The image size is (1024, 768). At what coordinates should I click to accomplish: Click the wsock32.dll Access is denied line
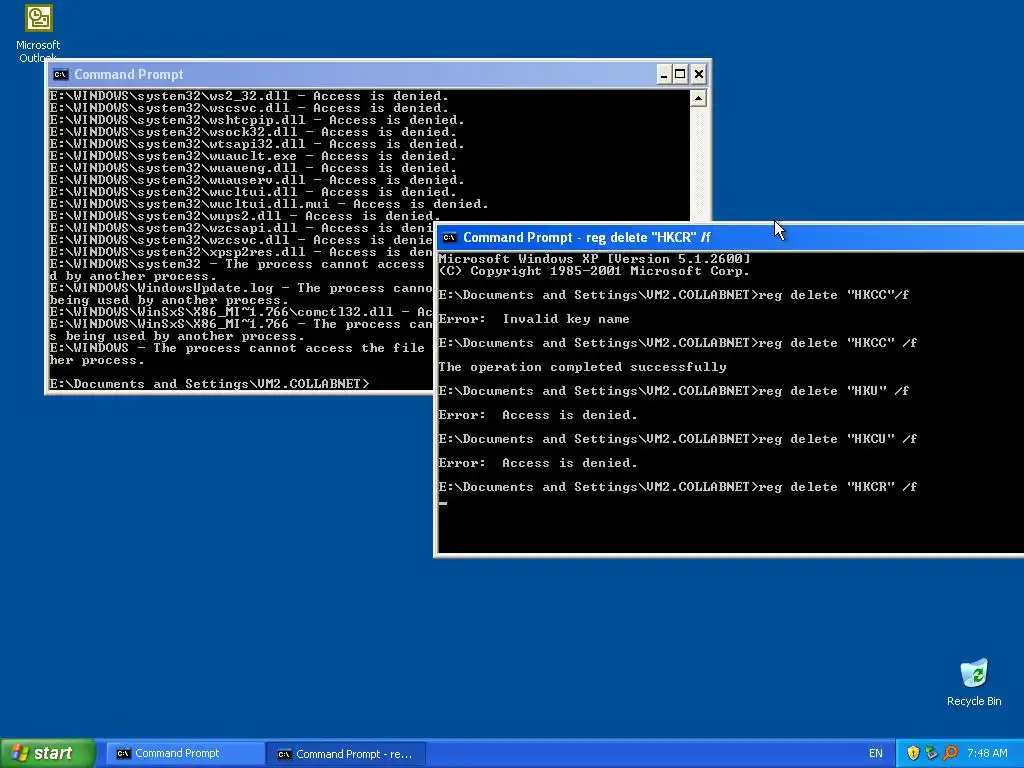click(253, 132)
